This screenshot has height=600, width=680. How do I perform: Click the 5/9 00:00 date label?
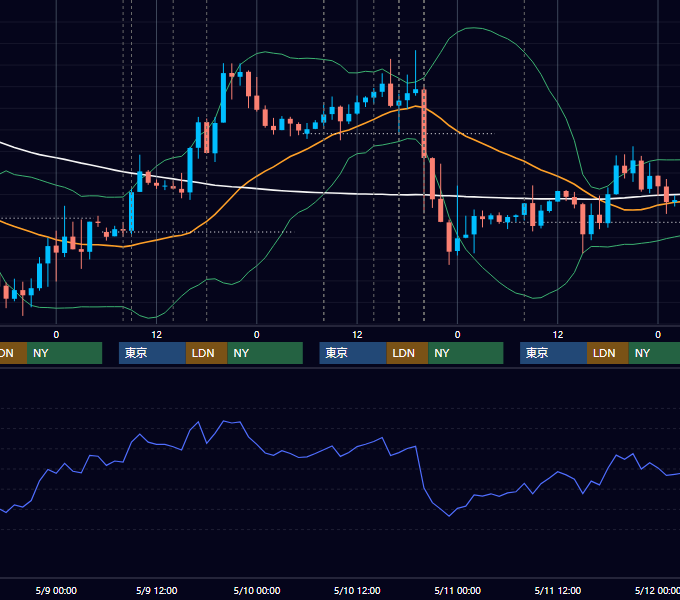click(56, 590)
